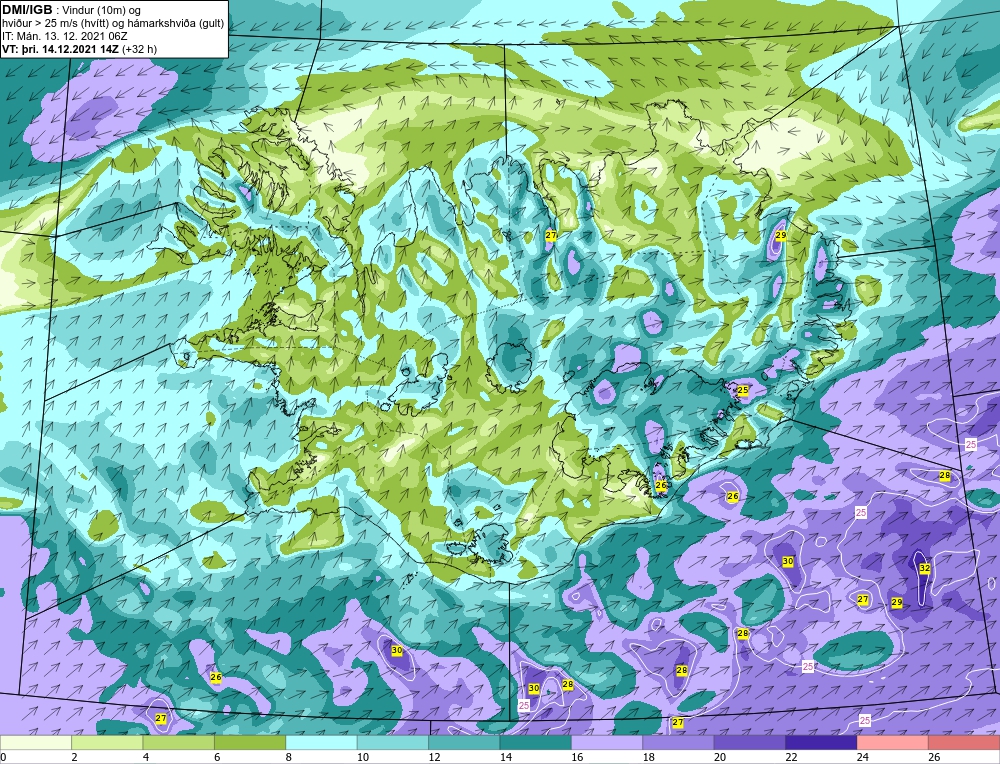Pick the legend color swatch between 16 and 18

tap(607, 743)
